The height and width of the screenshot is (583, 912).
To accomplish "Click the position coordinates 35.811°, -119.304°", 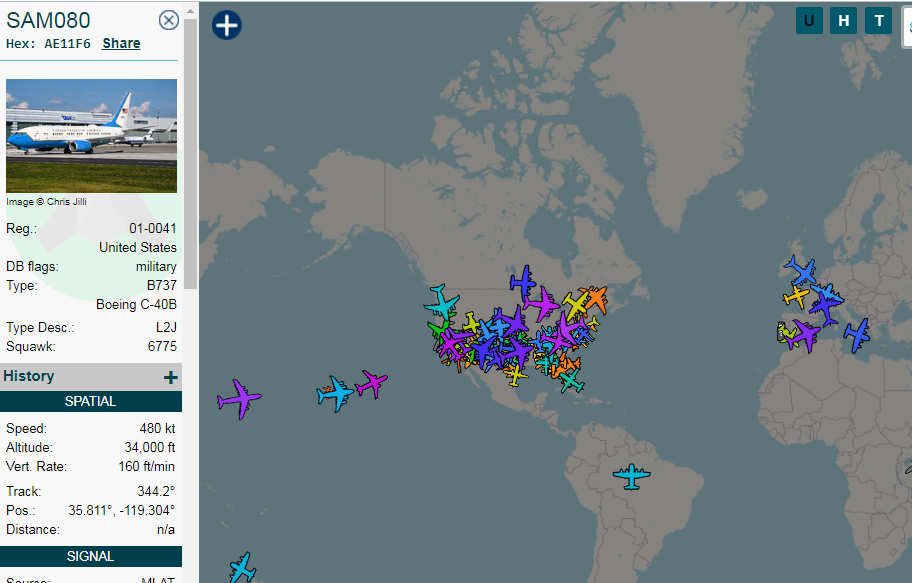I will tap(122, 511).
